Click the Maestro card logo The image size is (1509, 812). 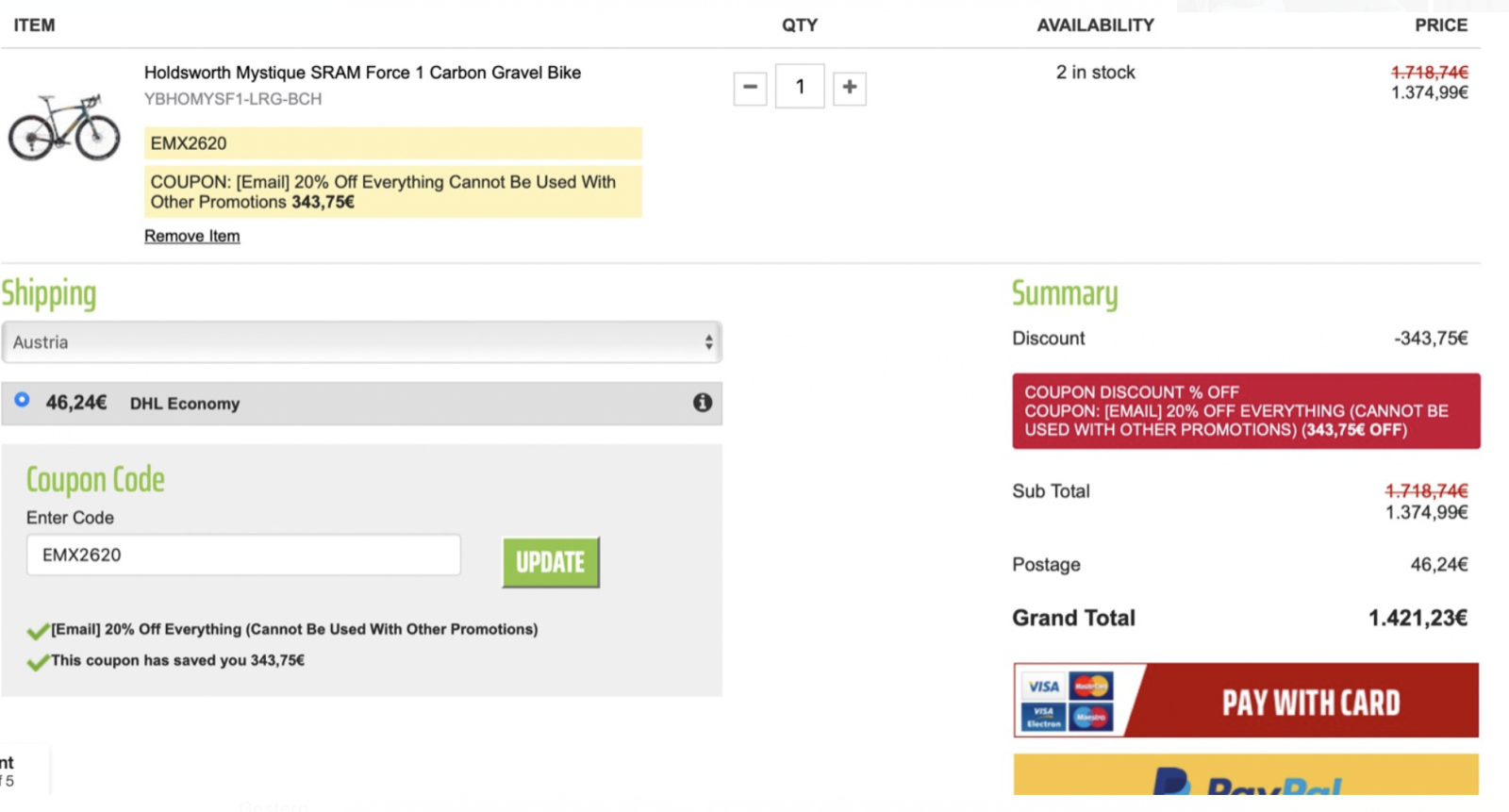[1091, 718]
